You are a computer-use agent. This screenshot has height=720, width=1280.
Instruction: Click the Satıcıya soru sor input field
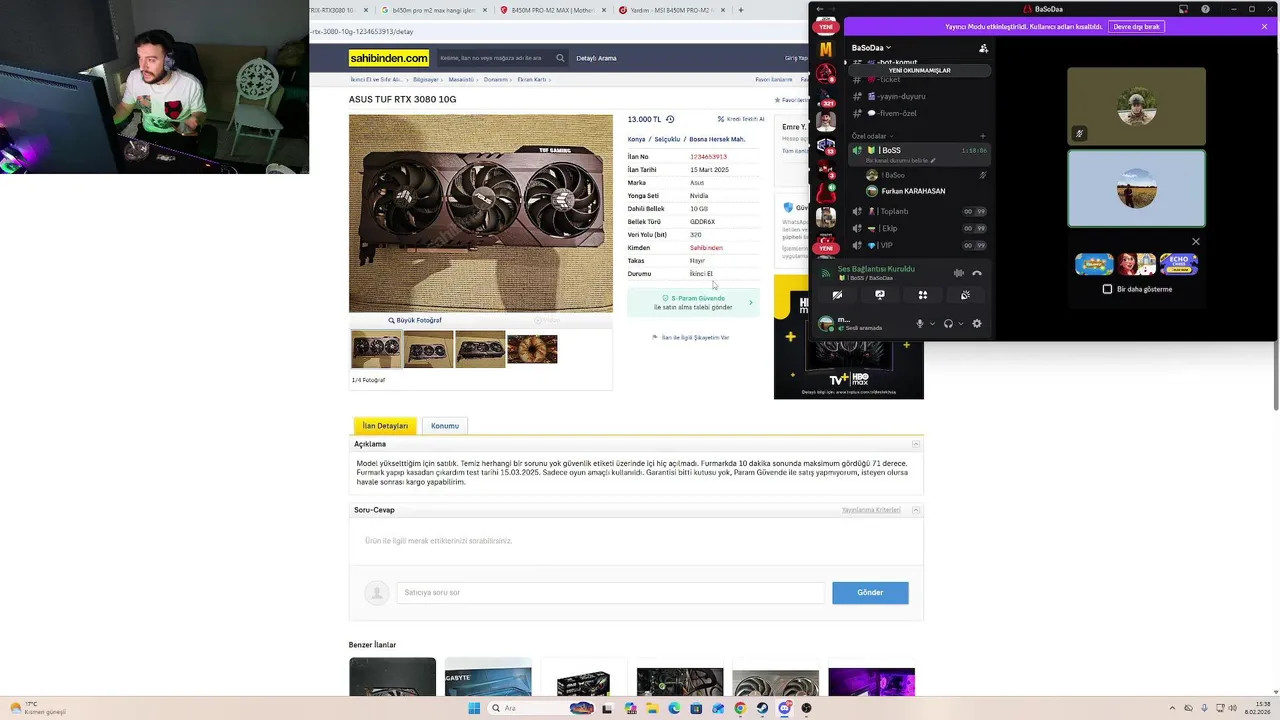610,593
